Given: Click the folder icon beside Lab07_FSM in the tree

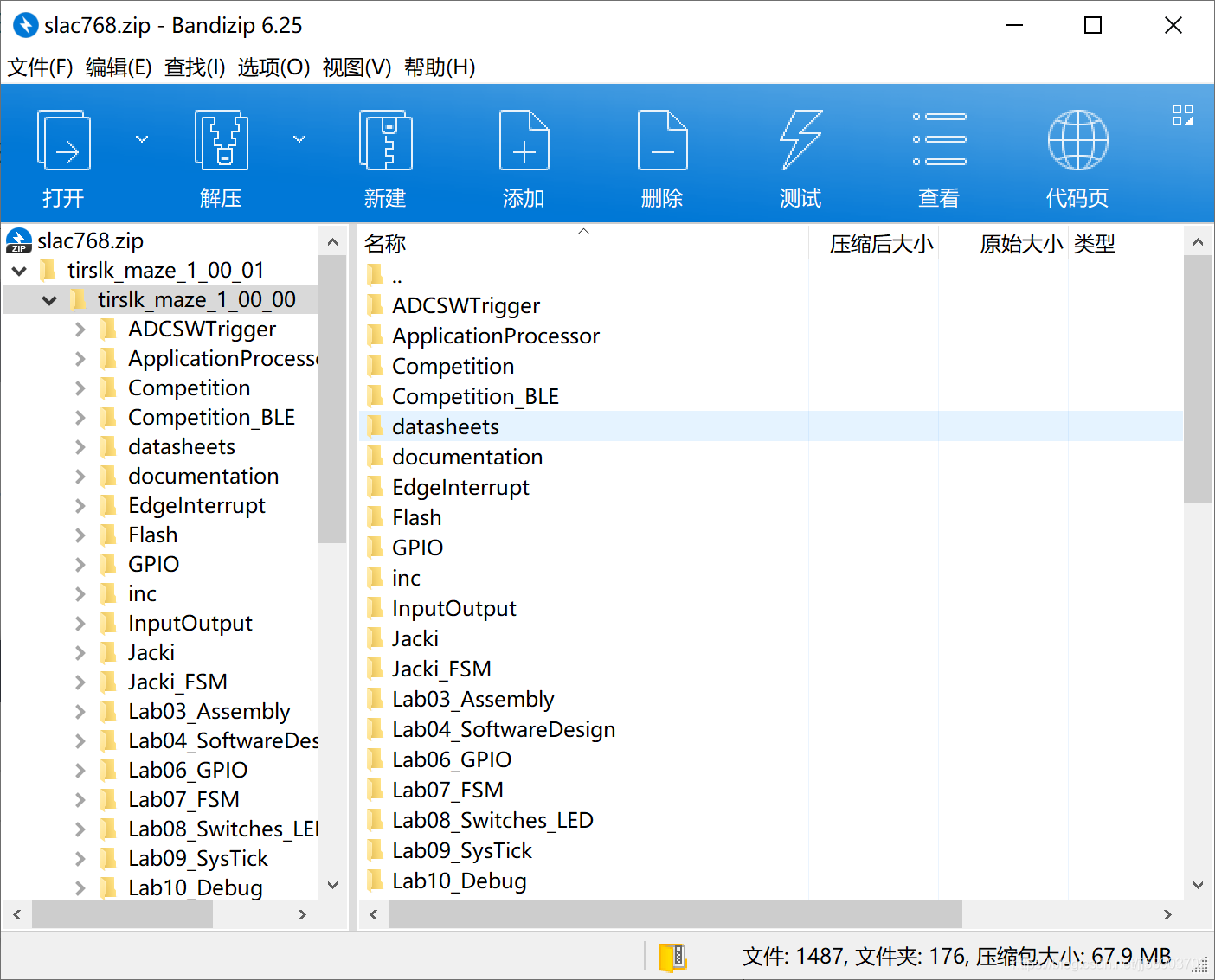Looking at the screenshot, I should (x=109, y=799).
